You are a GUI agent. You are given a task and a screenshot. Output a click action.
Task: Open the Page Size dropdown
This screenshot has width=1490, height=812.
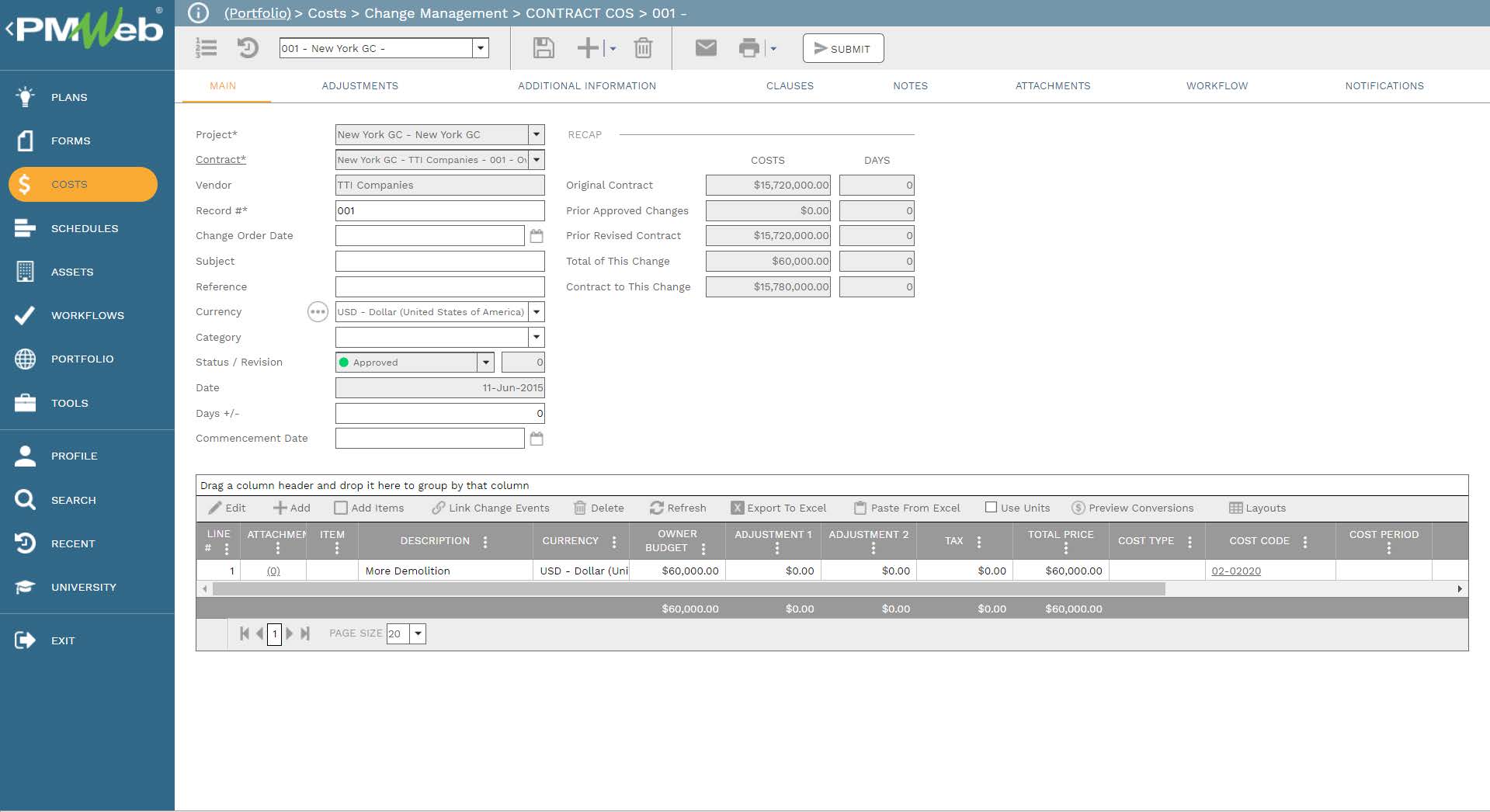tap(418, 633)
